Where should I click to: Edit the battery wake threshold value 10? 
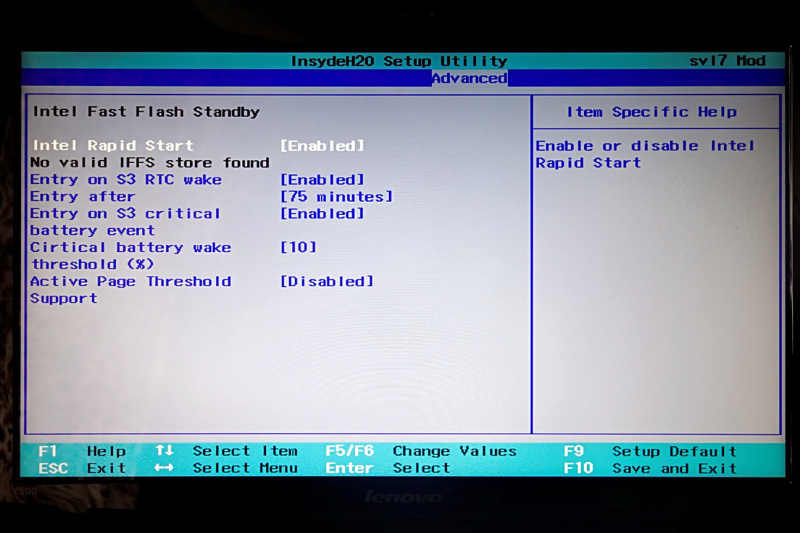pos(298,247)
